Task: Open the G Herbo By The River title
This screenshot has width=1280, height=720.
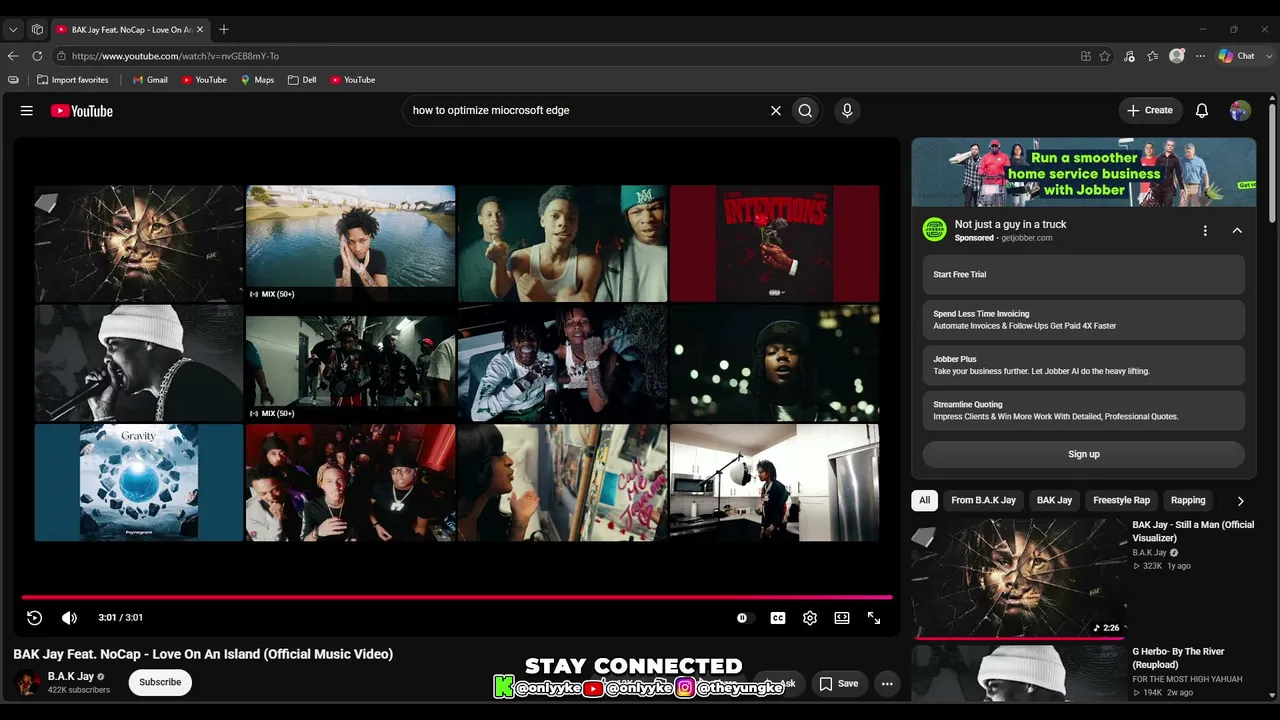Action: [x=1178, y=658]
